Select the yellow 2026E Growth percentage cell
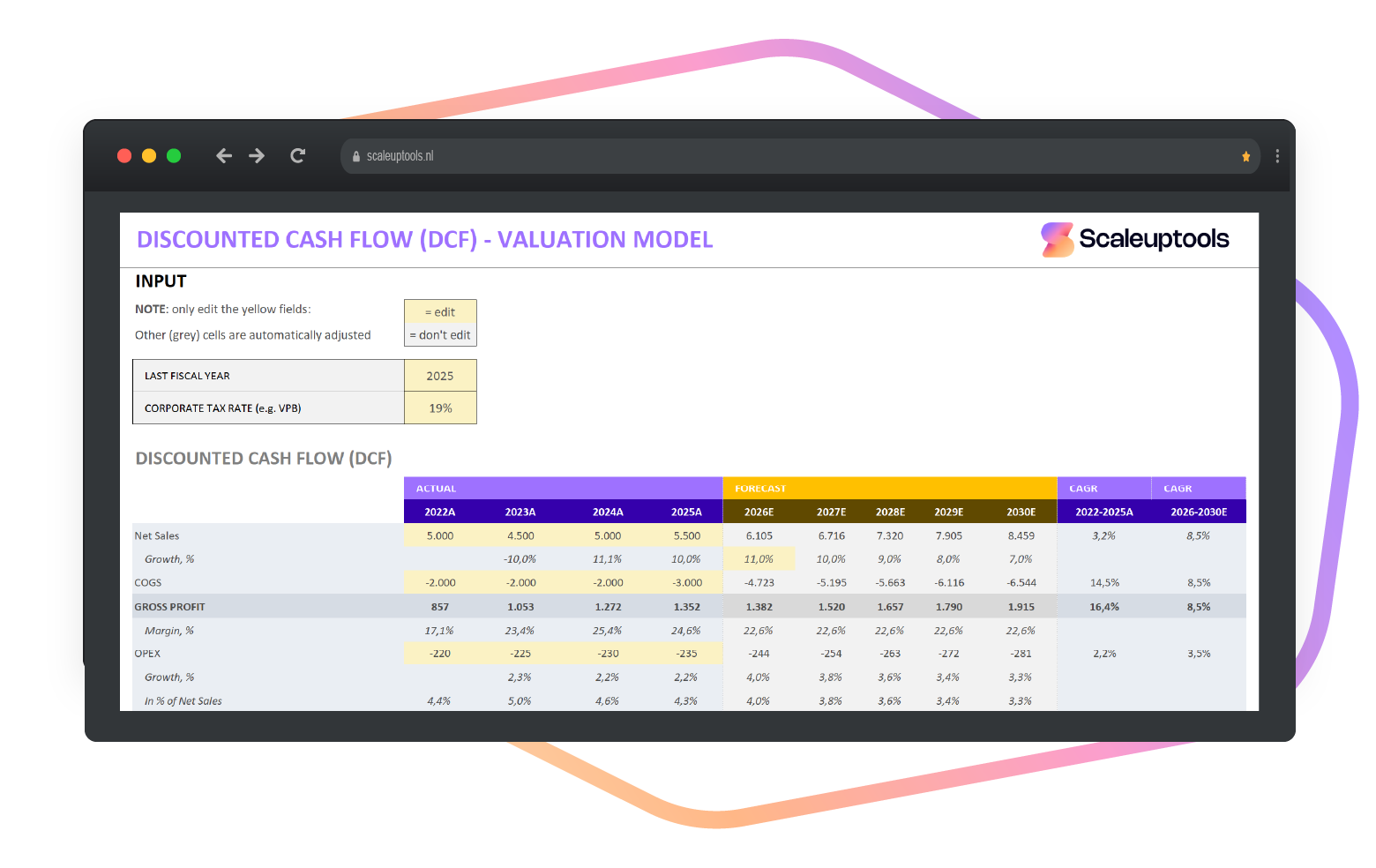Screen dimensions: 1376x868 pyautogui.click(x=759, y=558)
